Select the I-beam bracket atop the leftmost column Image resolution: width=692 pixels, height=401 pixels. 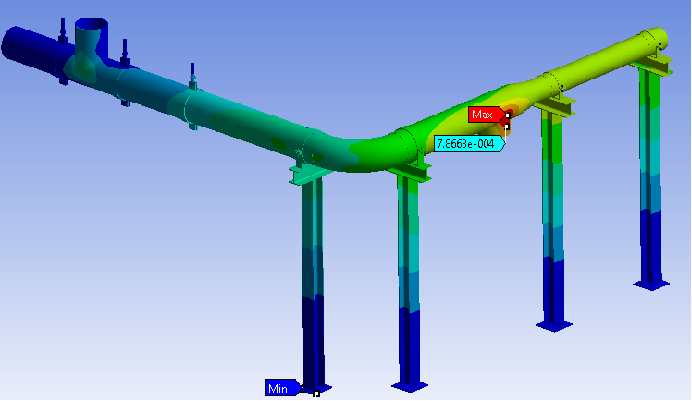coord(310,174)
